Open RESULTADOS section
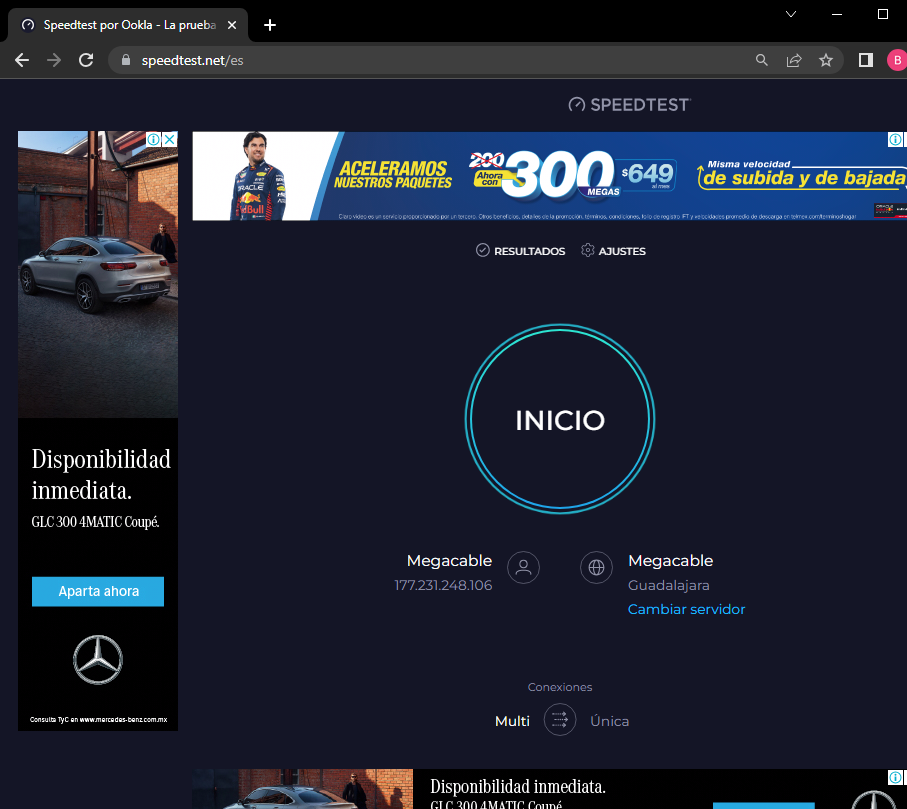This screenshot has width=907, height=809. [521, 250]
